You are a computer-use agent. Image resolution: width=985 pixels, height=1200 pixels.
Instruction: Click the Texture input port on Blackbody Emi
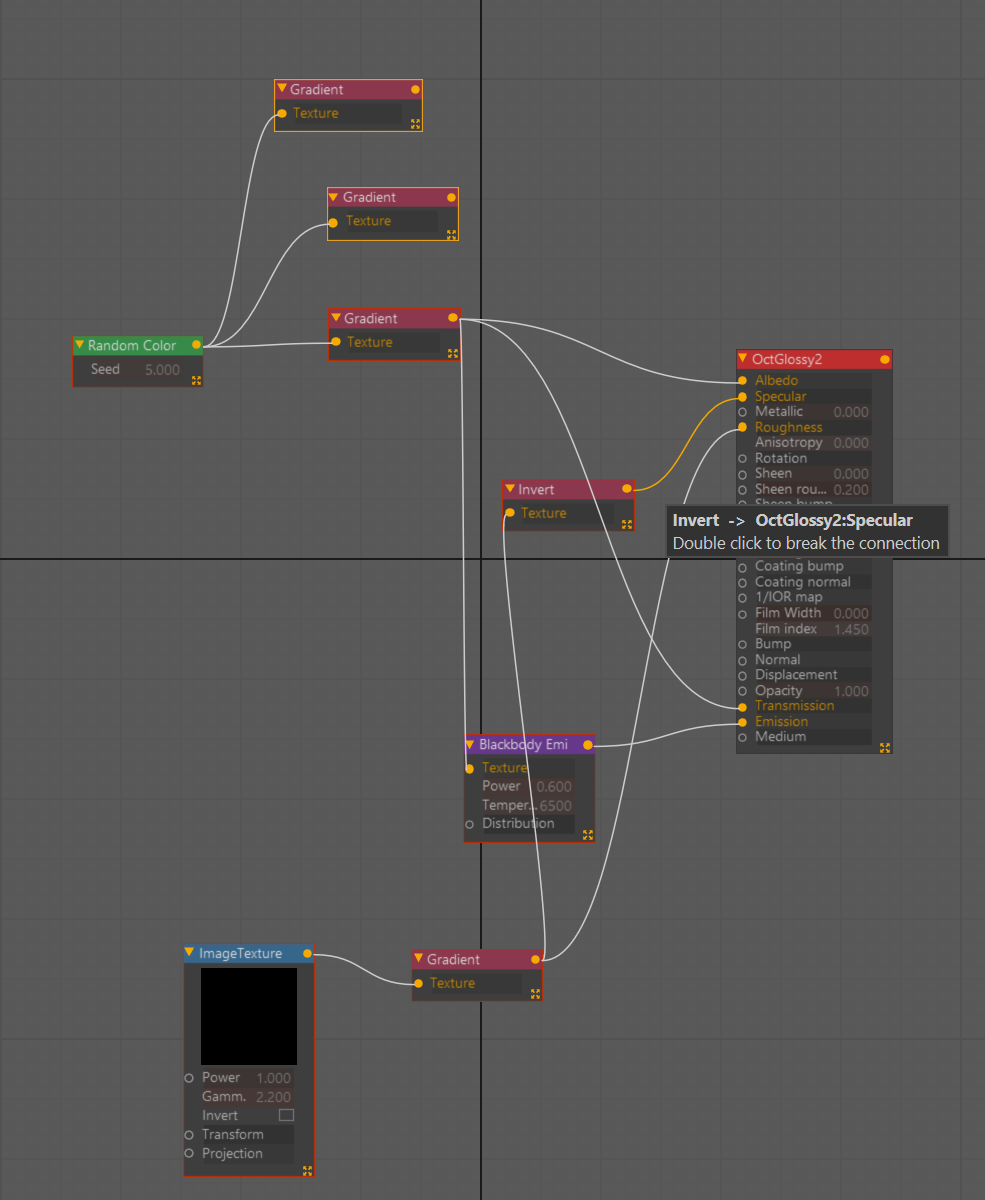[470, 768]
